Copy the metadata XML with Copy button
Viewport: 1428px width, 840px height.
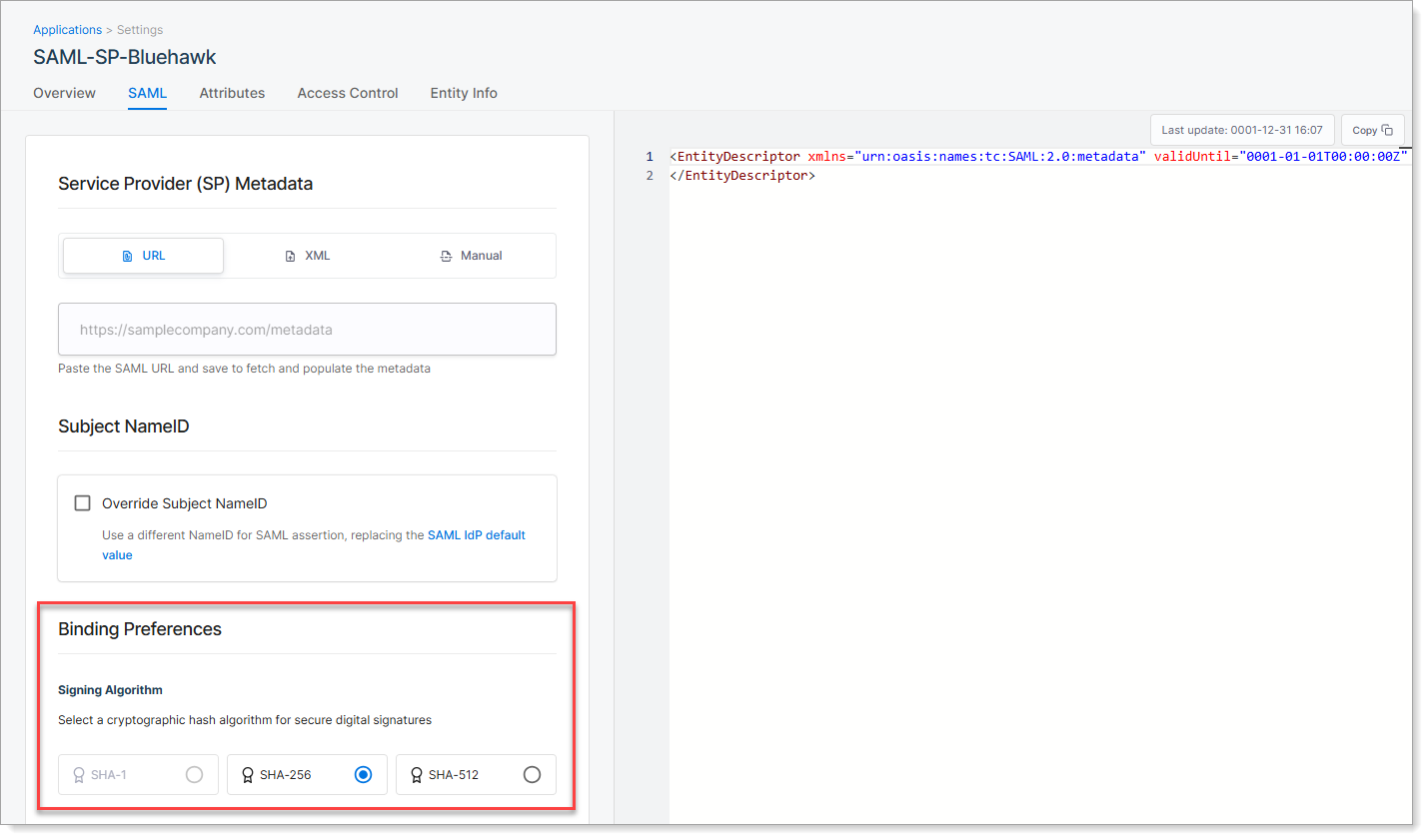click(1372, 130)
